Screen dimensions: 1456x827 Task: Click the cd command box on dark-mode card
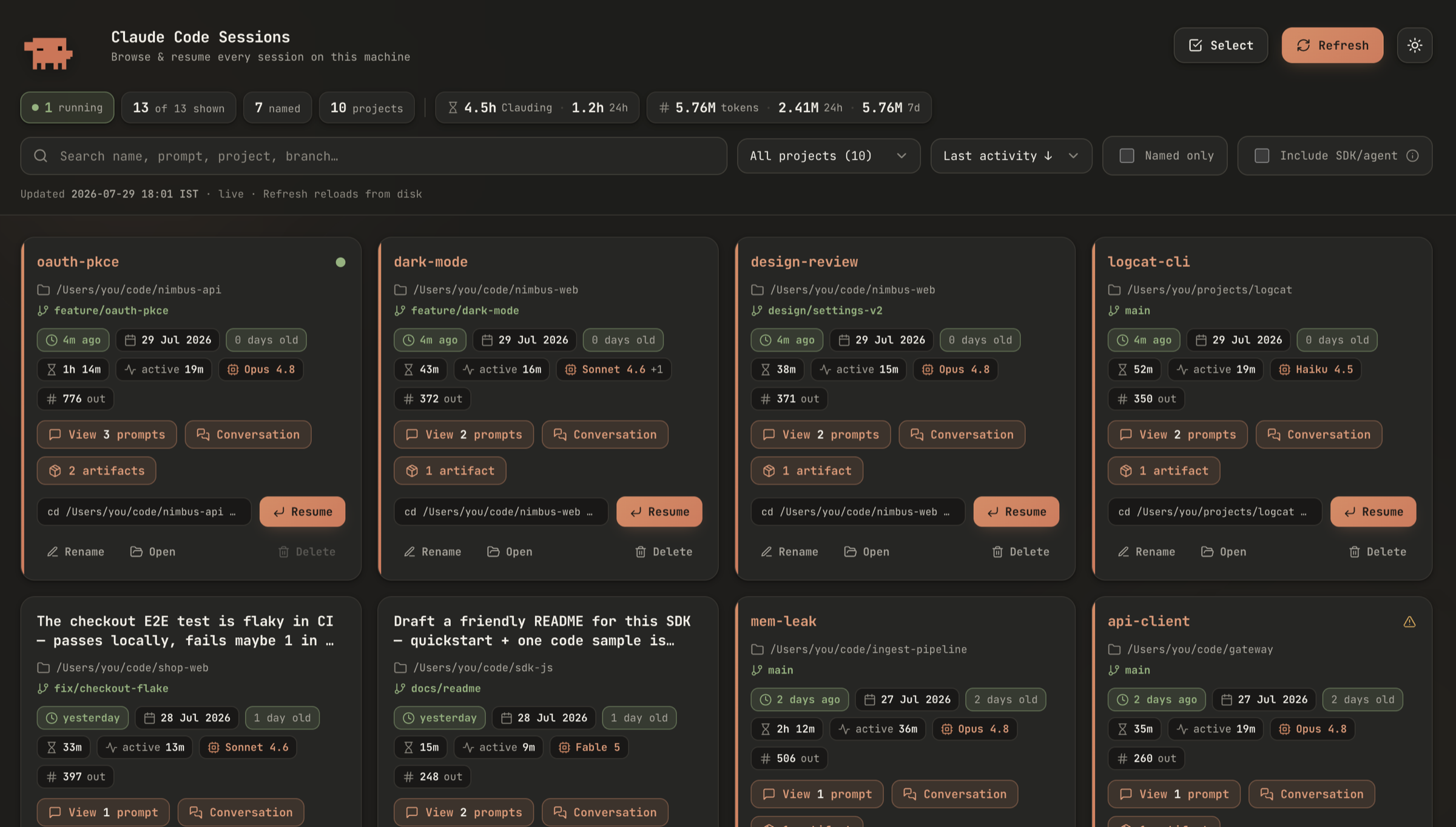pyautogui.click(x=500, y=512)
